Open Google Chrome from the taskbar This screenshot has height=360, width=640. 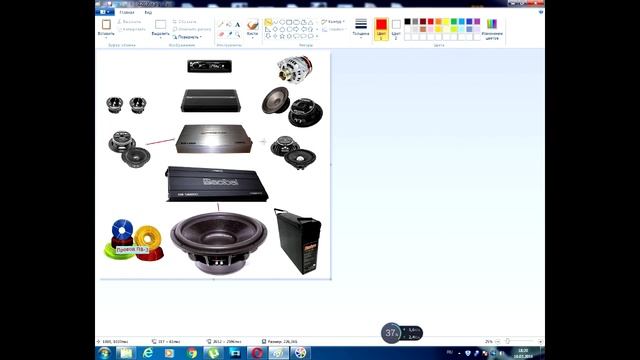(191, 353)
